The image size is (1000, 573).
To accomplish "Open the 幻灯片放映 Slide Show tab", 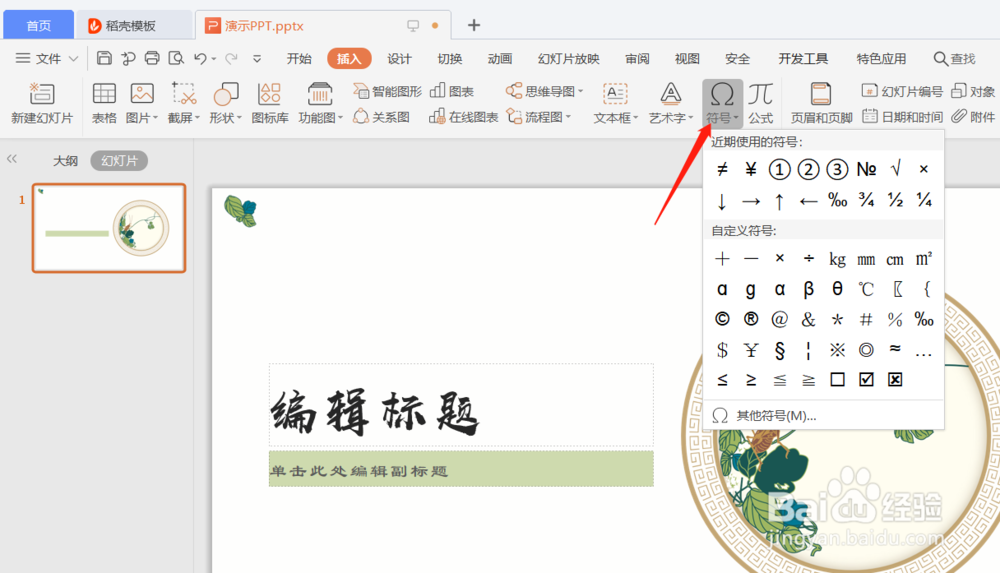I will tap(568, 59).
